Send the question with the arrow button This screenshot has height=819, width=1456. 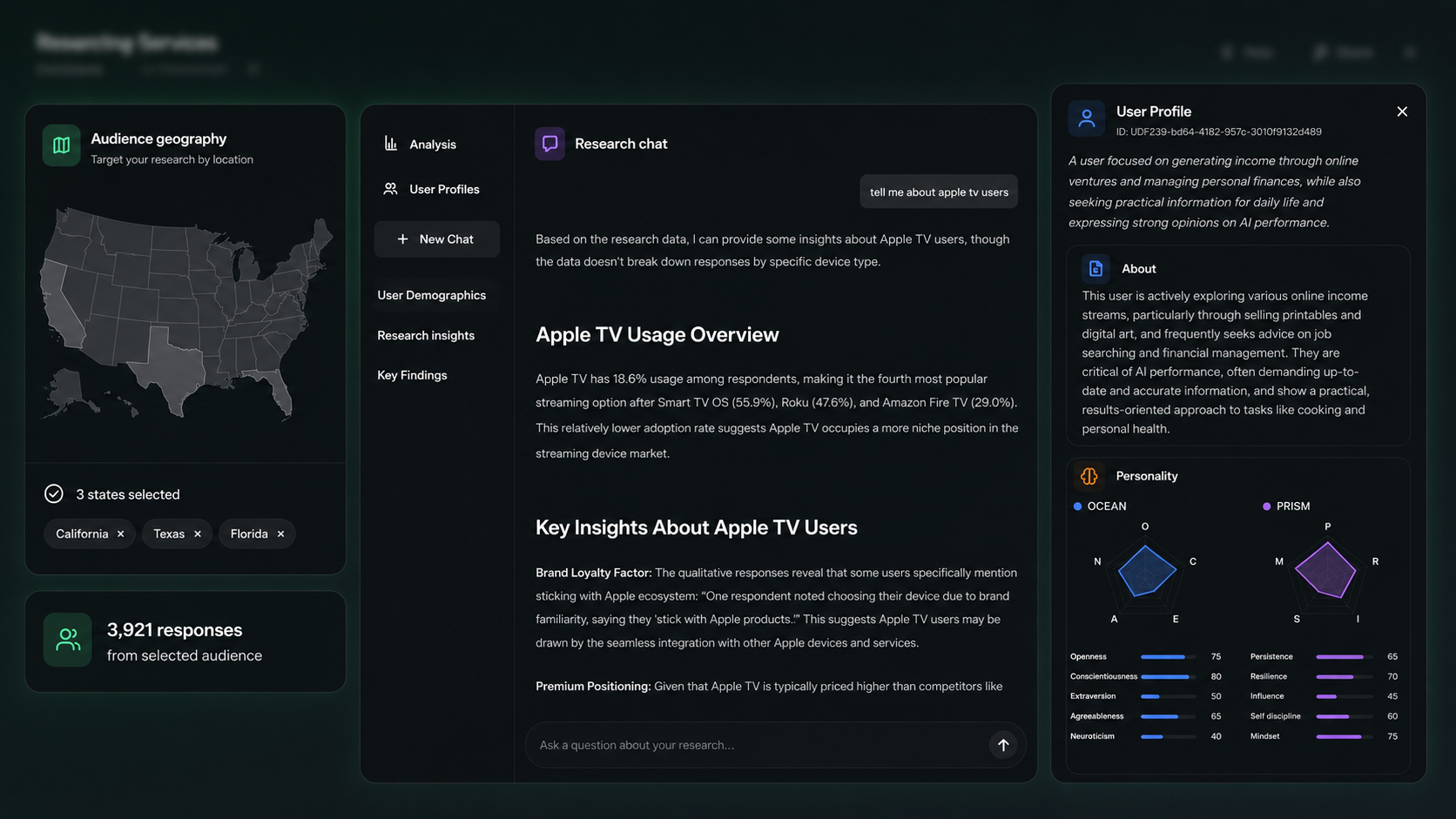(1003, 745)
